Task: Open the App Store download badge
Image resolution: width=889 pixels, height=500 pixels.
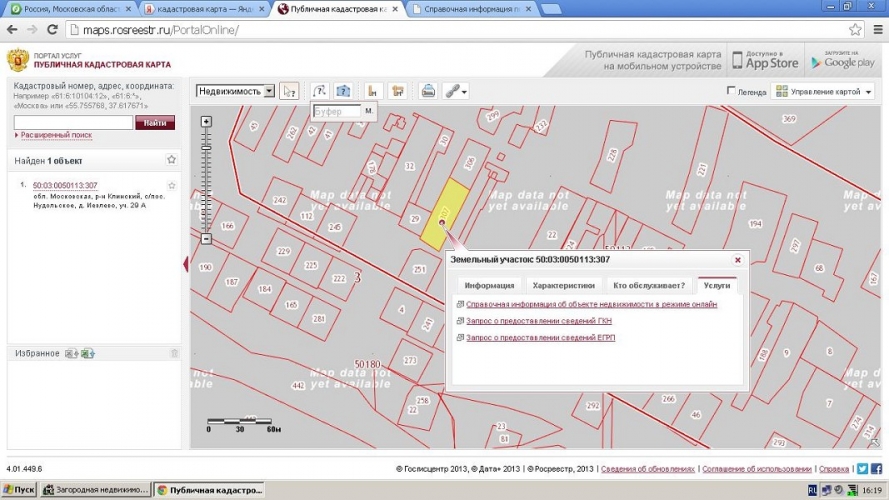Action: coord(765,60)
